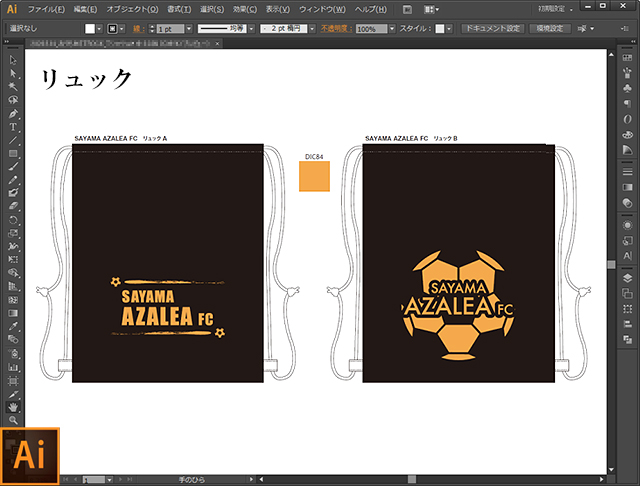Open the Gradient panel icon
The width and height of the screenshot is (640, 486).
[627, 187]
